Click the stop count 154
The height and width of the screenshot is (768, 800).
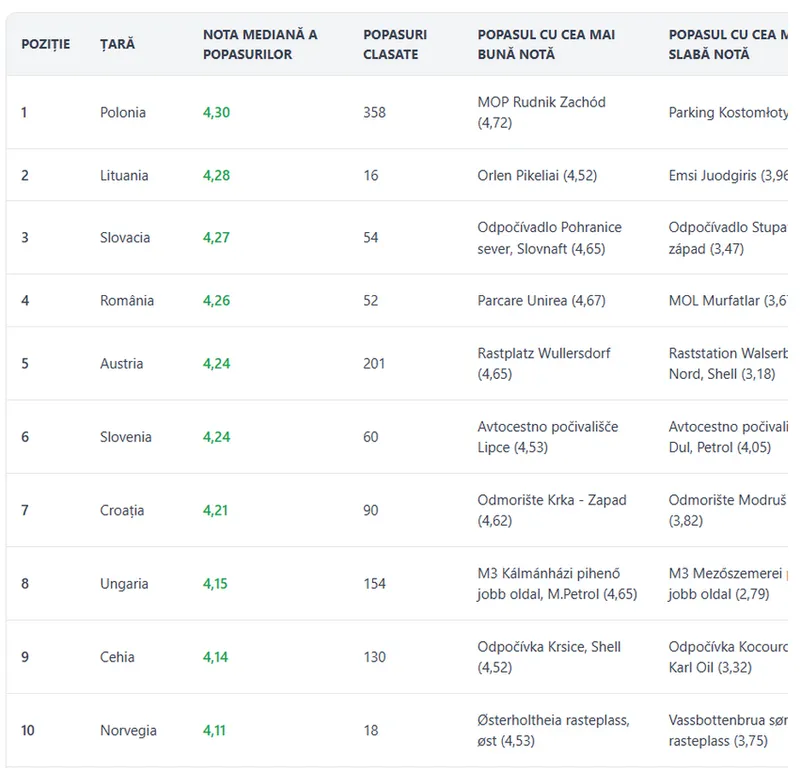pyautogui.click(x=374, y=584)
